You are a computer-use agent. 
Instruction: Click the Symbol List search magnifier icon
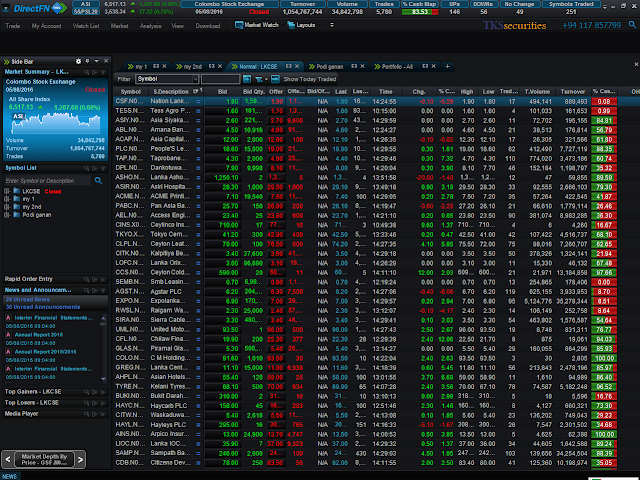[x=98, y=180]
